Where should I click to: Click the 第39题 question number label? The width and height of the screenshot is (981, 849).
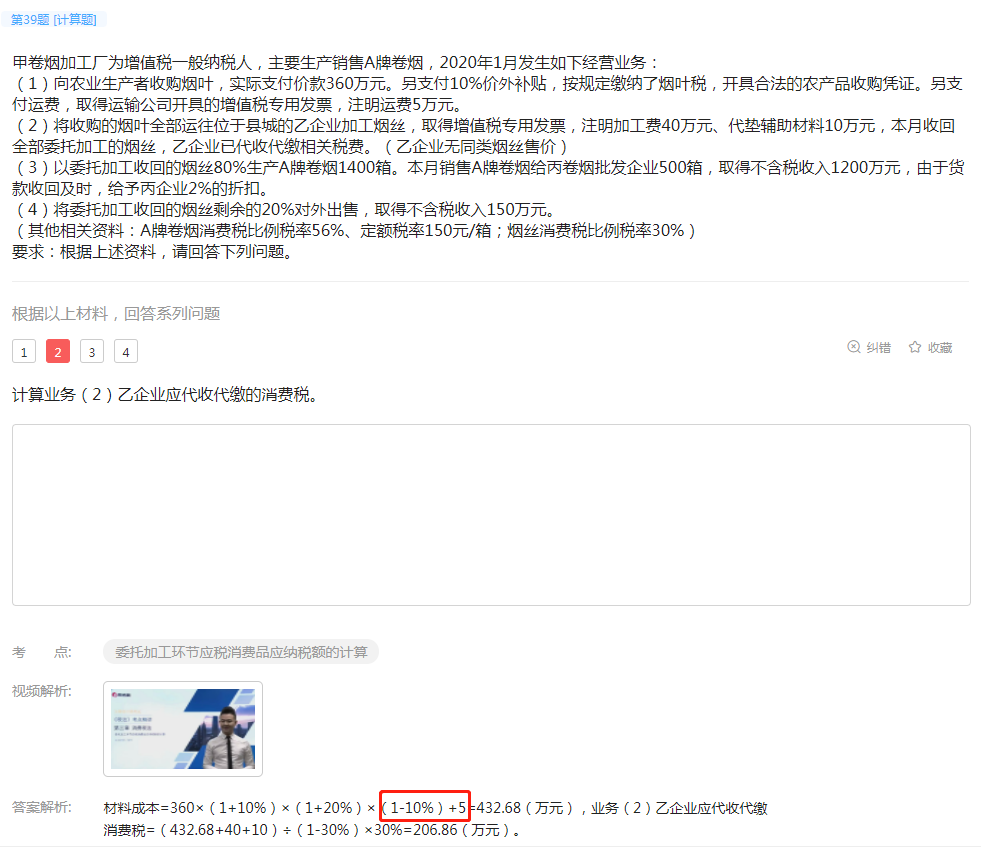30,20
